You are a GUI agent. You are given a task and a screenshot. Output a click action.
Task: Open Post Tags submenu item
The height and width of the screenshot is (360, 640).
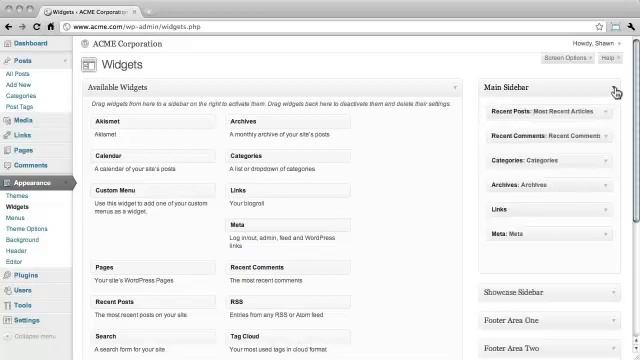tap(19, 107)
